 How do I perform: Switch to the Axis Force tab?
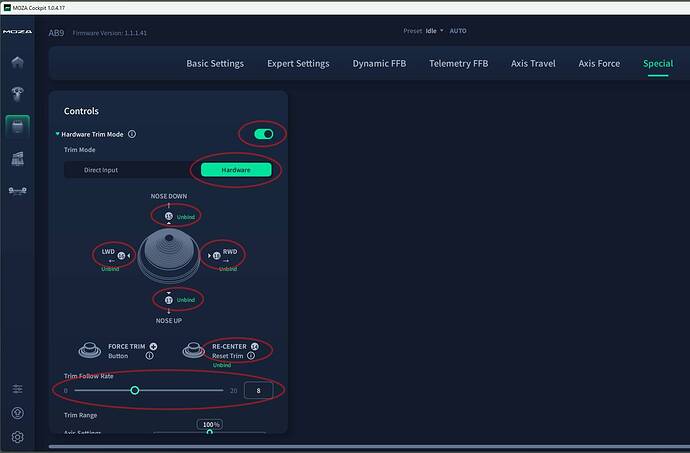[599, 64]
